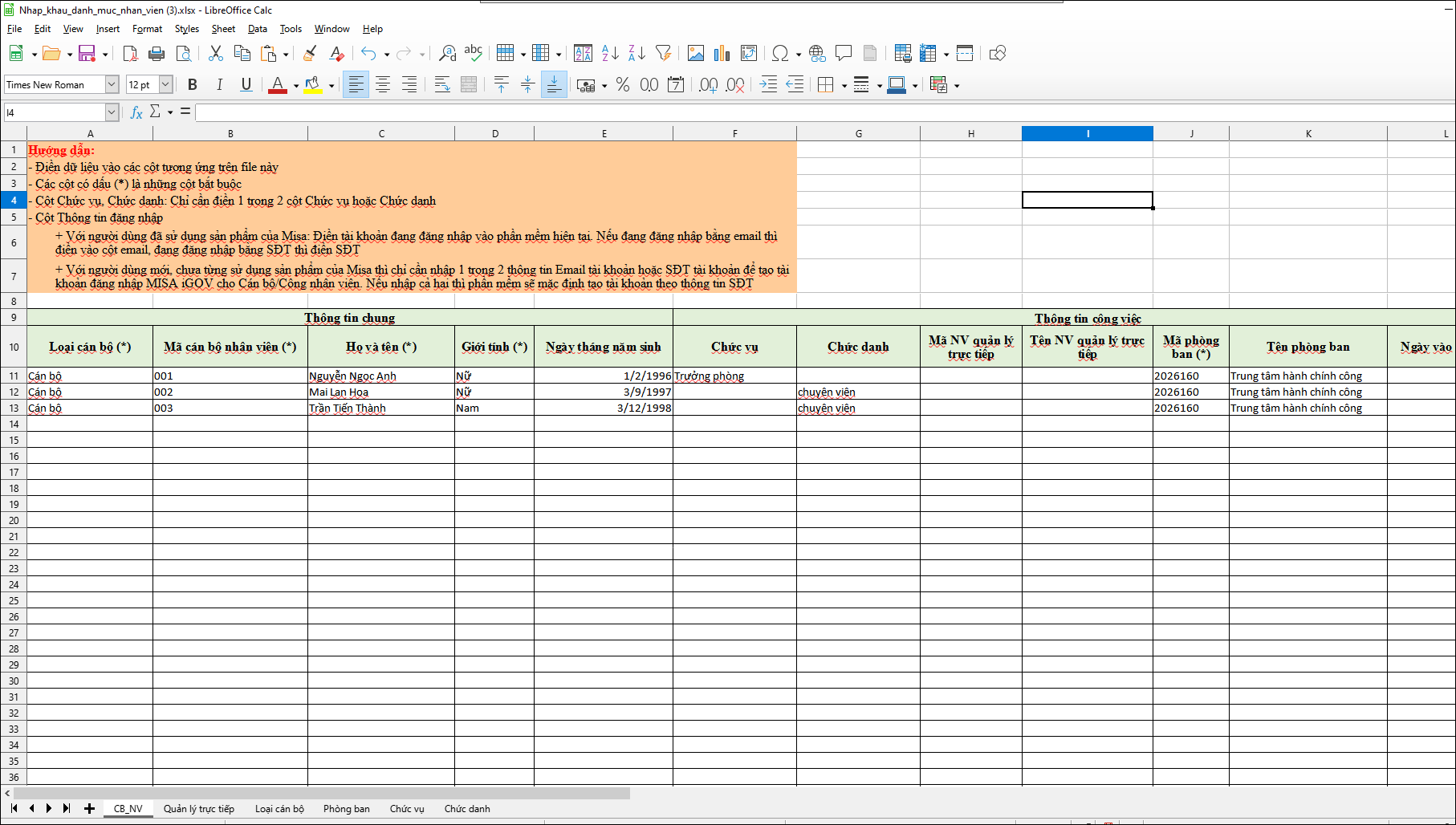Insert a special character

pyautogui.click(x=780, y=54)
